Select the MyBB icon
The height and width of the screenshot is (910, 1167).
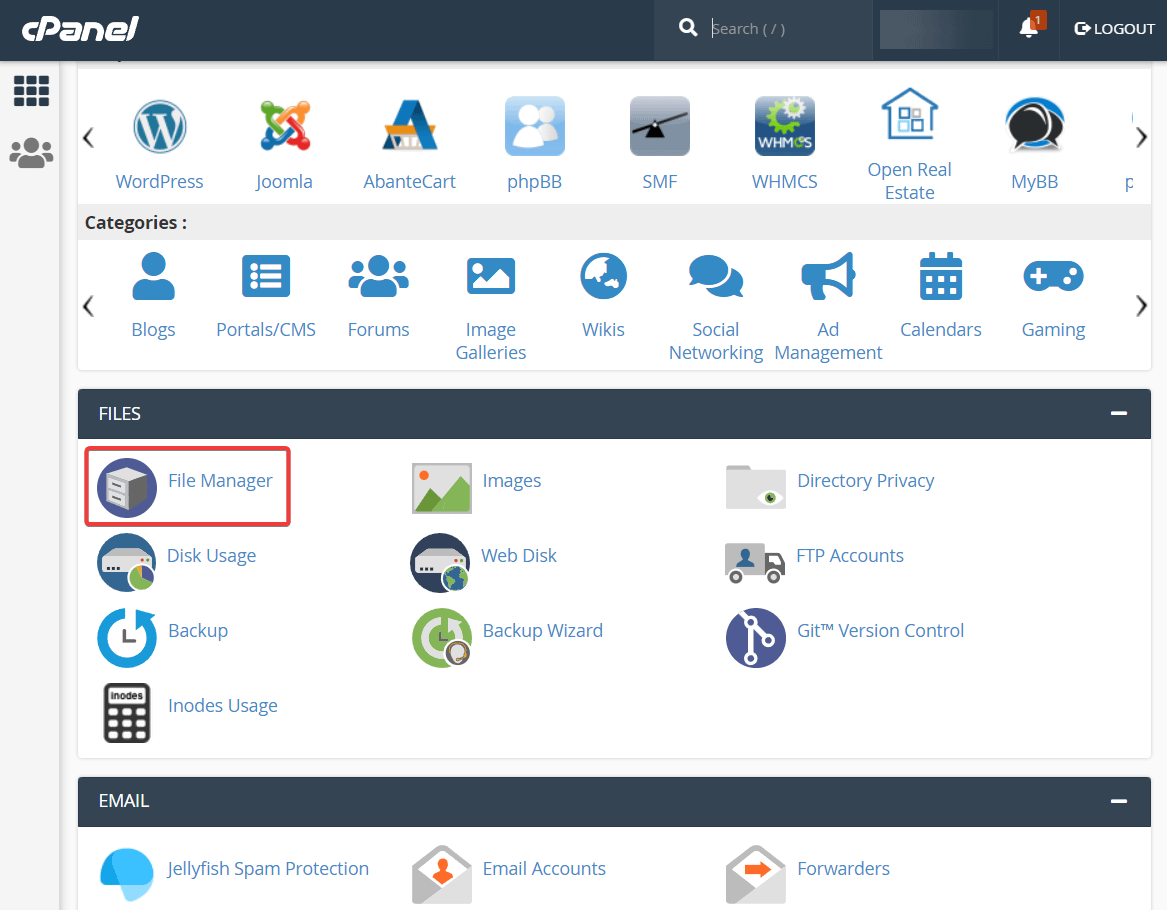coord(1035,126)
